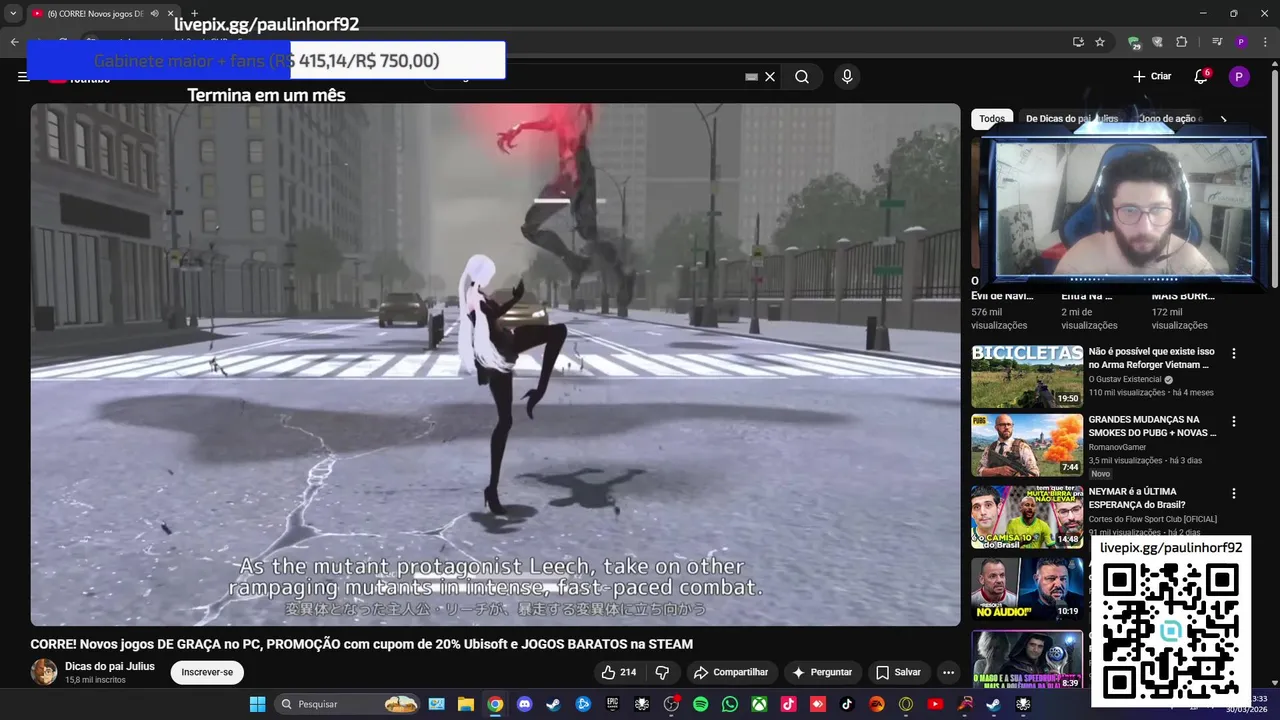Screen dimensions: 1280x720
Task: Open options for the NEYMAR video
Action: pyautogui.click(x=1234, y=493)
